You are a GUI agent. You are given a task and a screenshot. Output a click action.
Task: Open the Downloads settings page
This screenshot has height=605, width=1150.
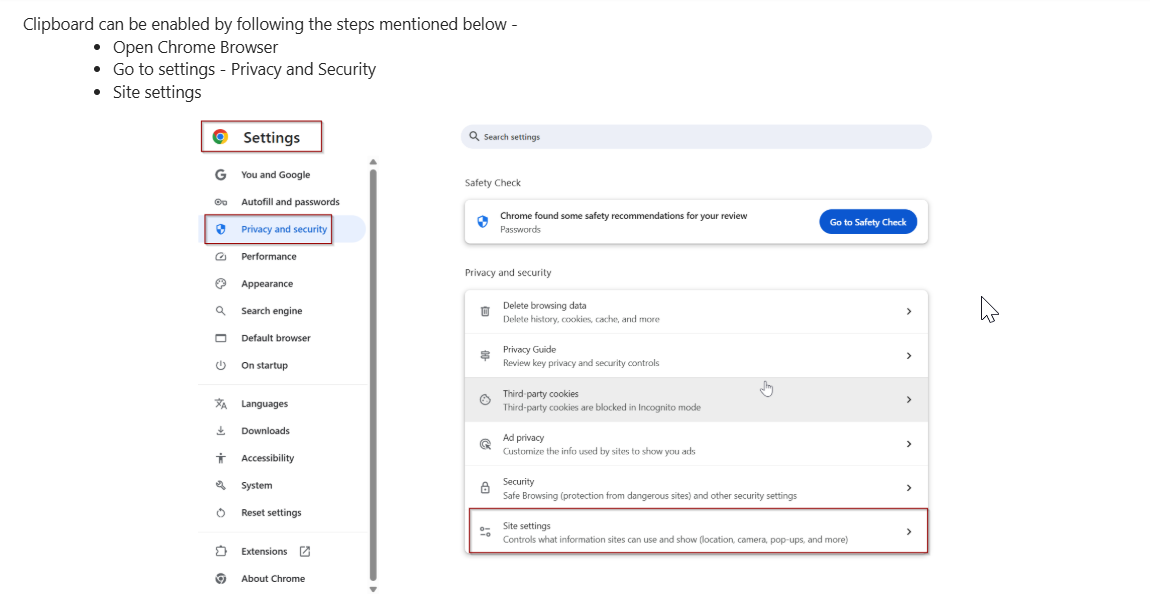coord(265,430)
